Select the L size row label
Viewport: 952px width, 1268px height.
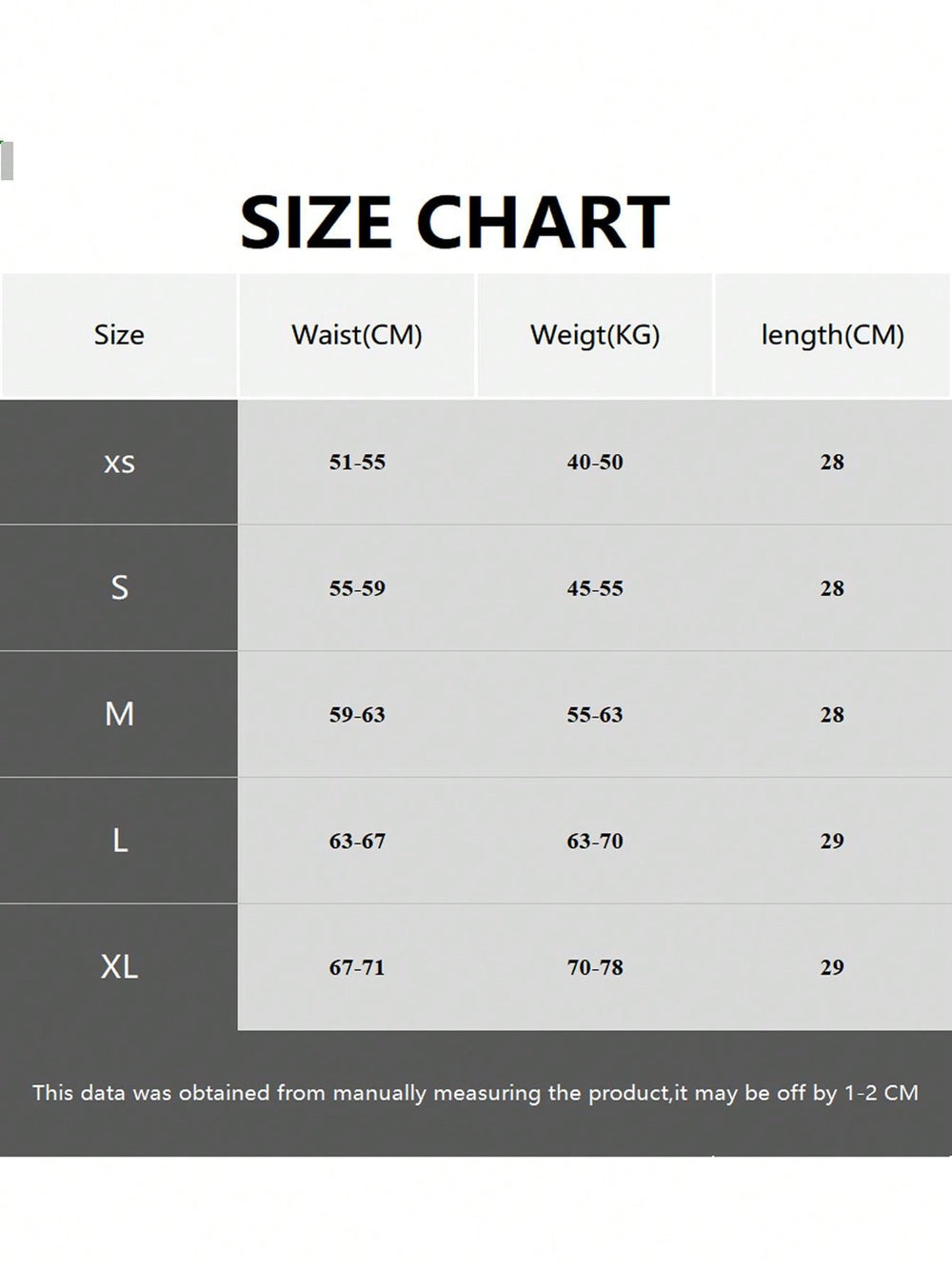click(119, 841)
